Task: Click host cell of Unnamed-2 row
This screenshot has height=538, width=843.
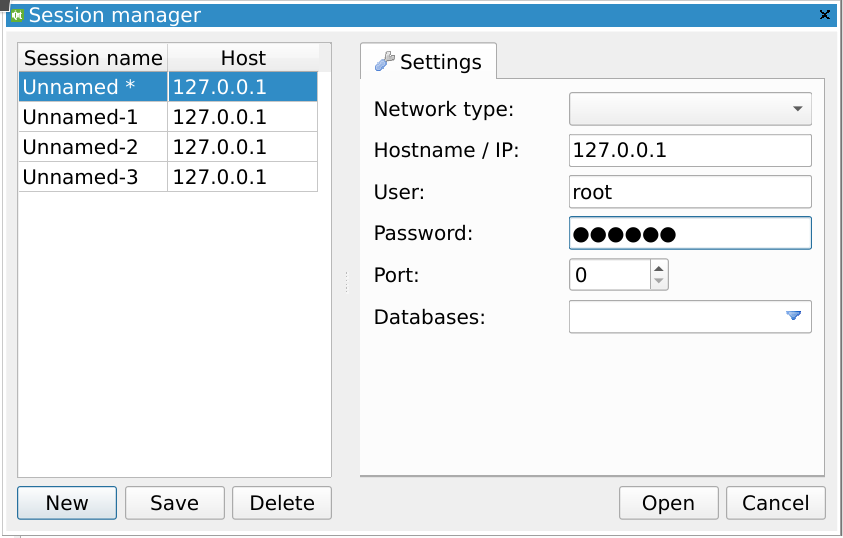Action: (242, 147)
